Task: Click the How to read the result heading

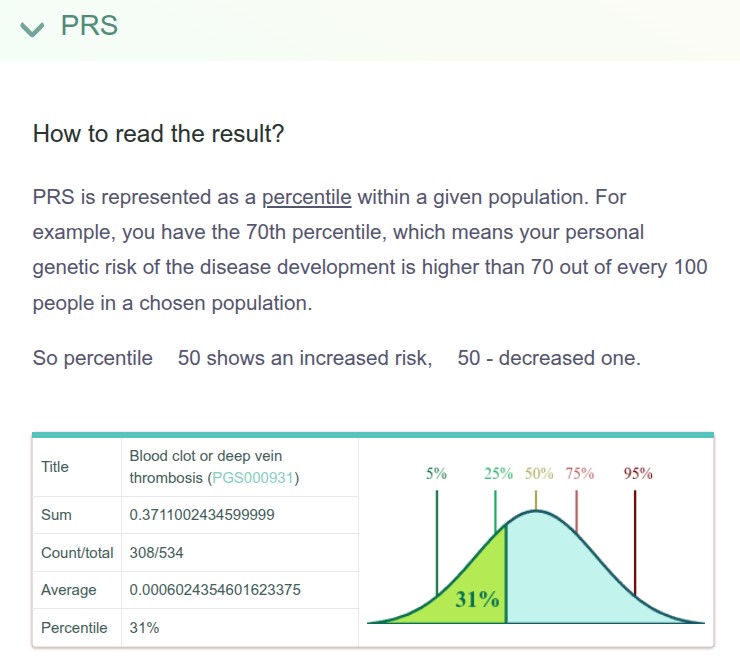Action: tap(158, 134)
